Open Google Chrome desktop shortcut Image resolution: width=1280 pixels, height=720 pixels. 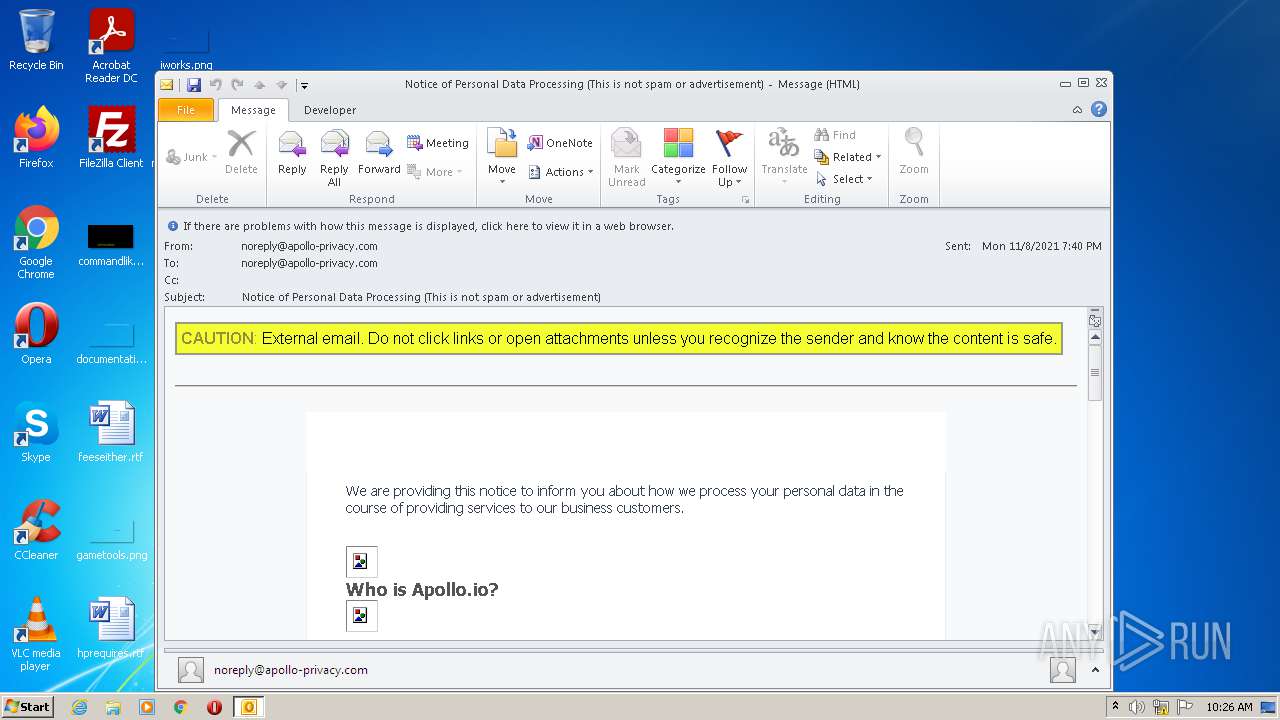[x=36, y=242]
